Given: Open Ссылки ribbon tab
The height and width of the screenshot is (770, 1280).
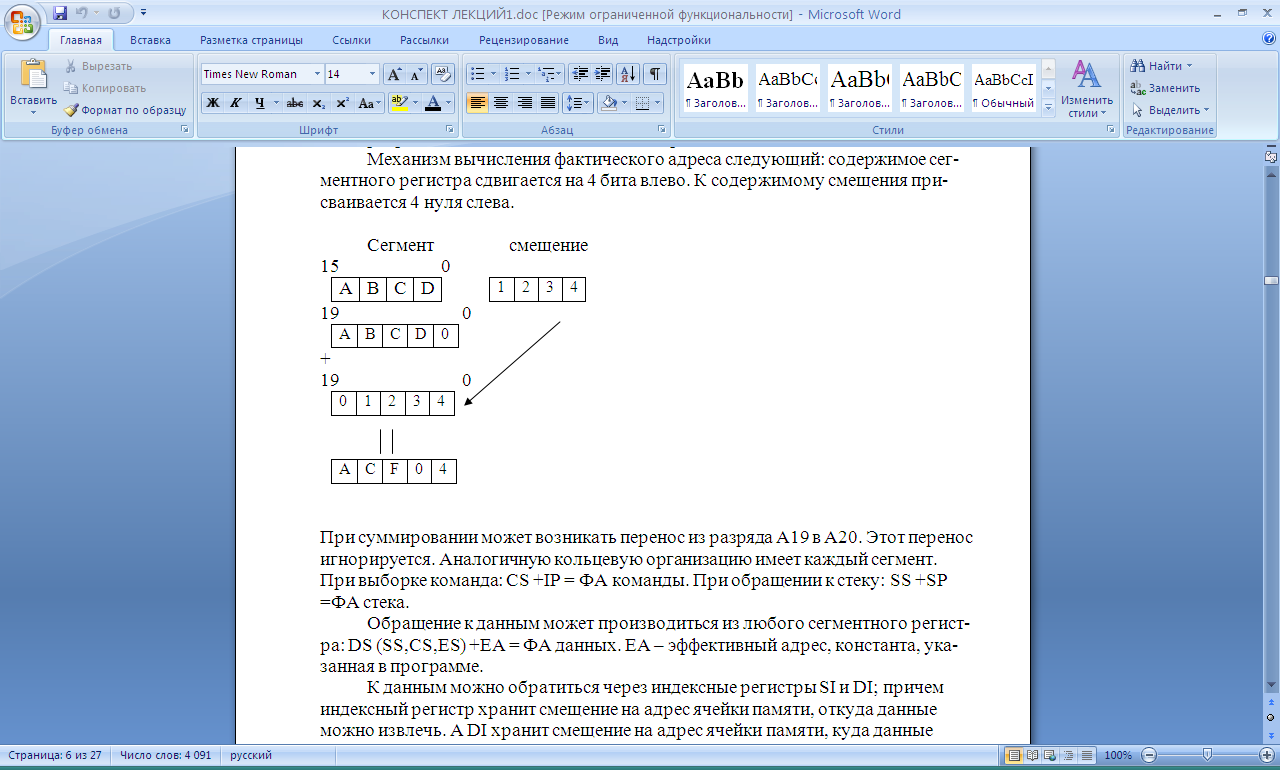Looking at the screenshot, I should click(352, 40).
